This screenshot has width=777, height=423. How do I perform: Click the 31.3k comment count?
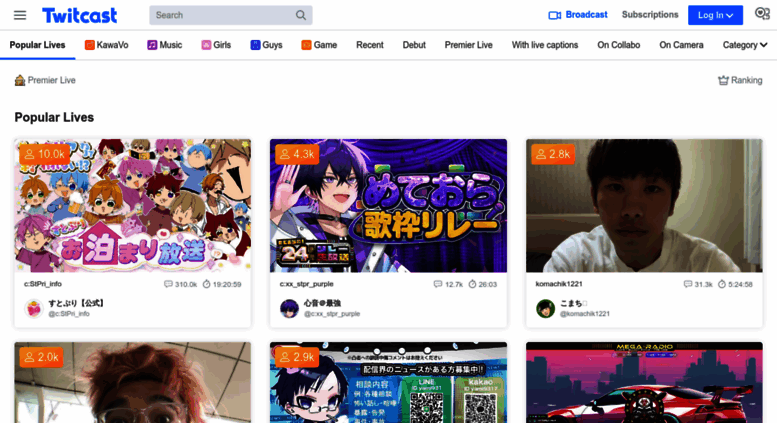tap(698, 284)
